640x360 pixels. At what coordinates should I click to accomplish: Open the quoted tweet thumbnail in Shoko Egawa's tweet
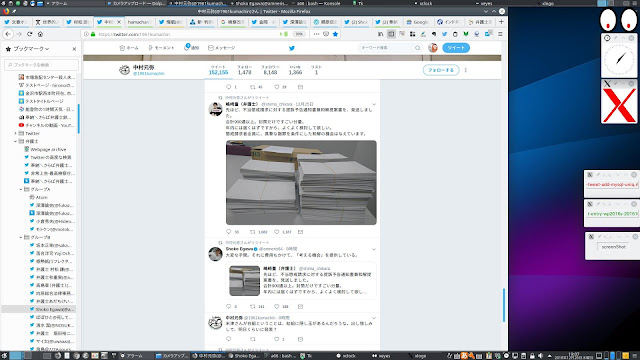[x=244, y=281]
